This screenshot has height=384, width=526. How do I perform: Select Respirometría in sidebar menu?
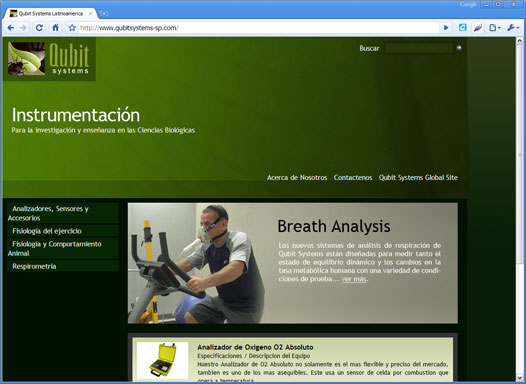[63, 266]
